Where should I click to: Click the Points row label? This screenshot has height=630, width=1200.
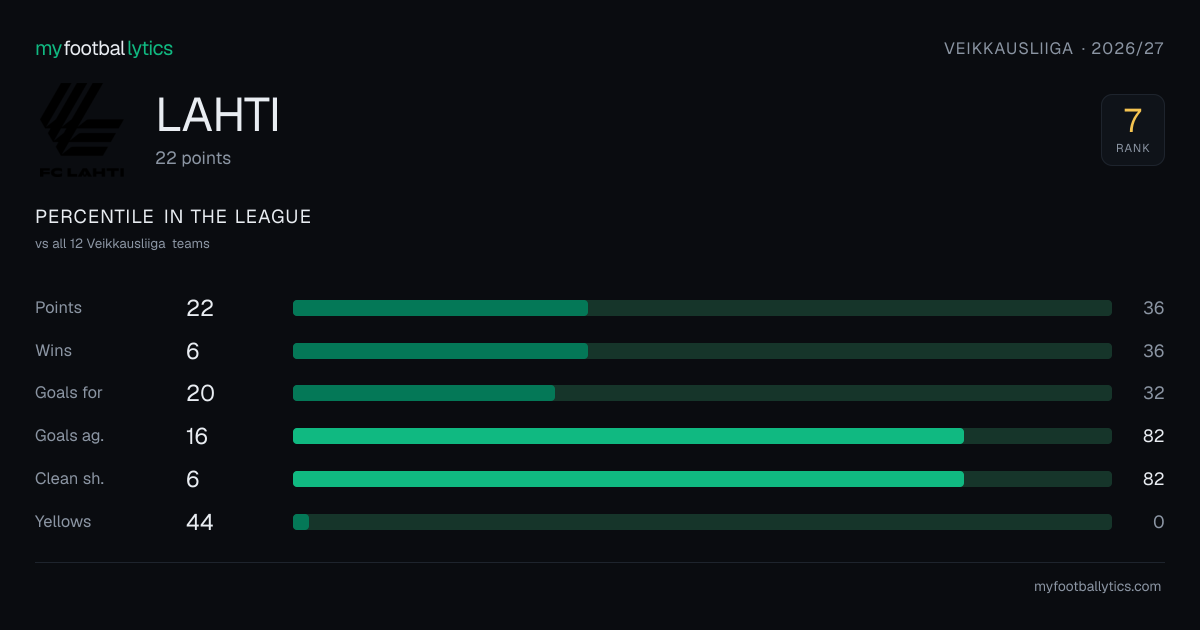coord(58,308)
